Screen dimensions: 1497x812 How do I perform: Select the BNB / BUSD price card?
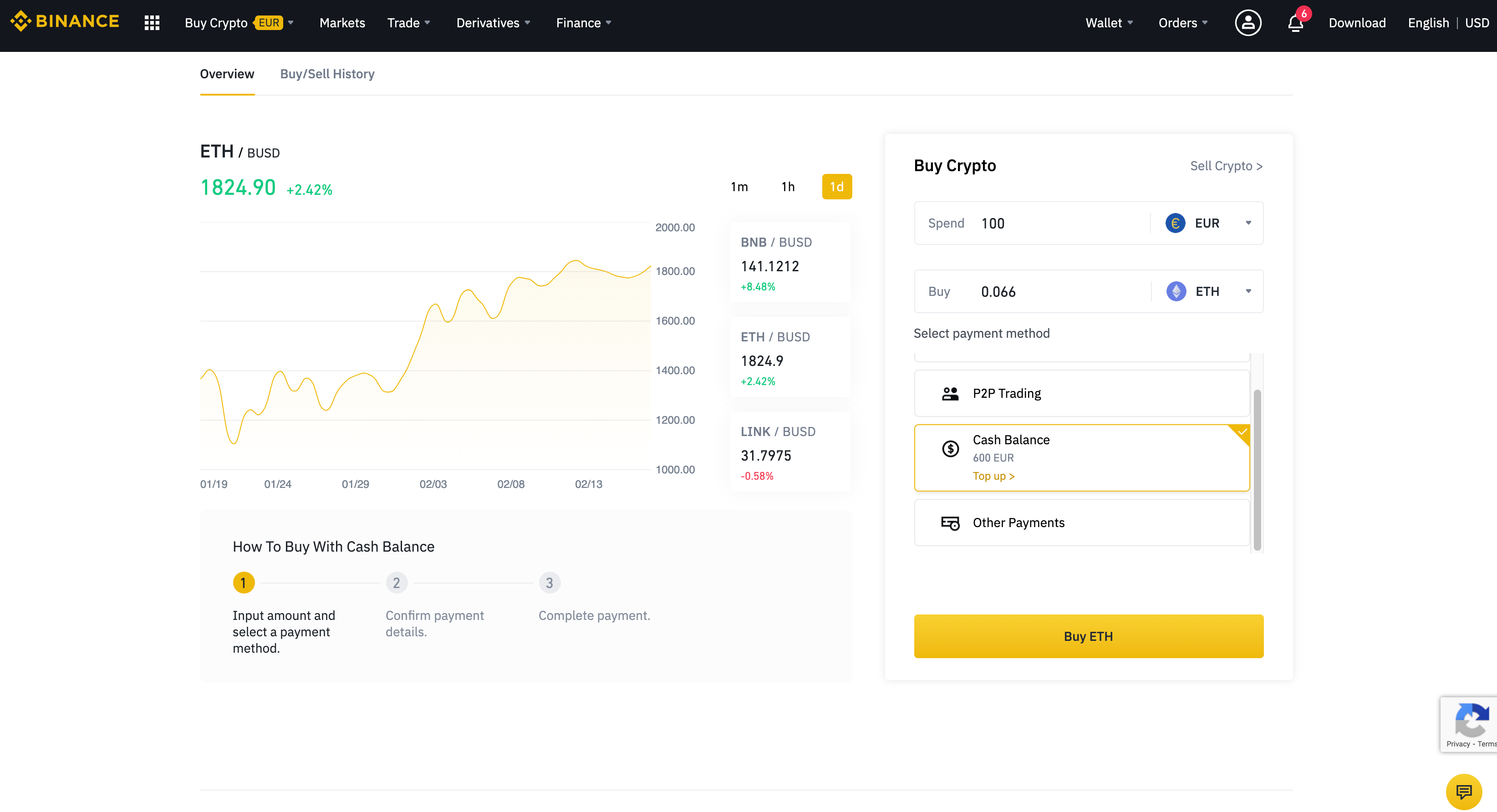790,263
